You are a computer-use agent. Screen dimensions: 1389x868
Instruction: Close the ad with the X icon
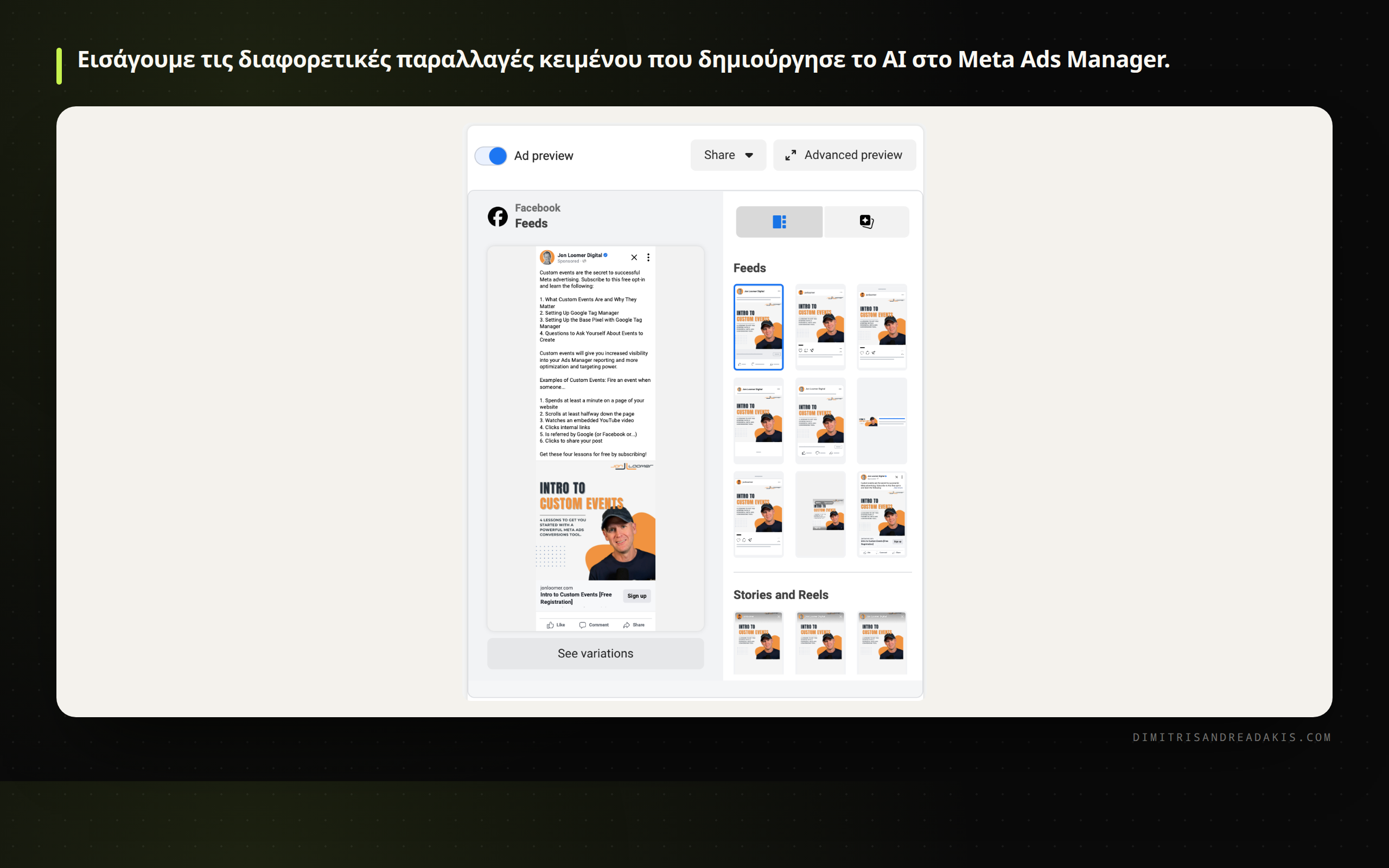pos(634,257)
